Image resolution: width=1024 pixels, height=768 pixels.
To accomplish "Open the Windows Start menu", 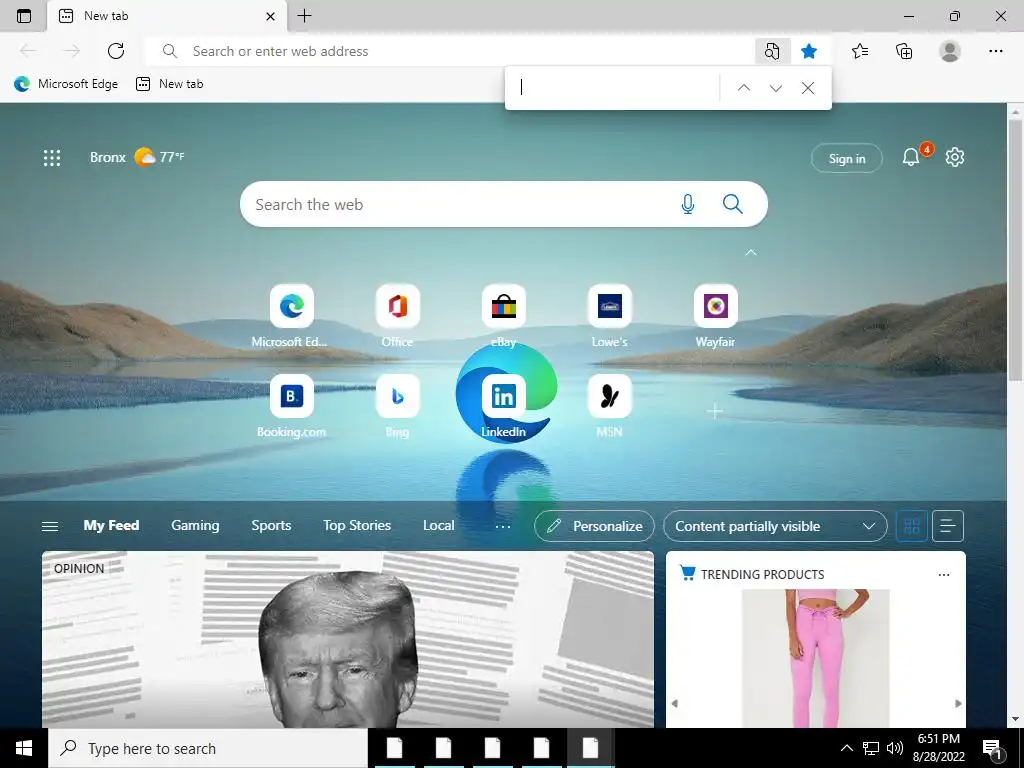I will [24, 748].
